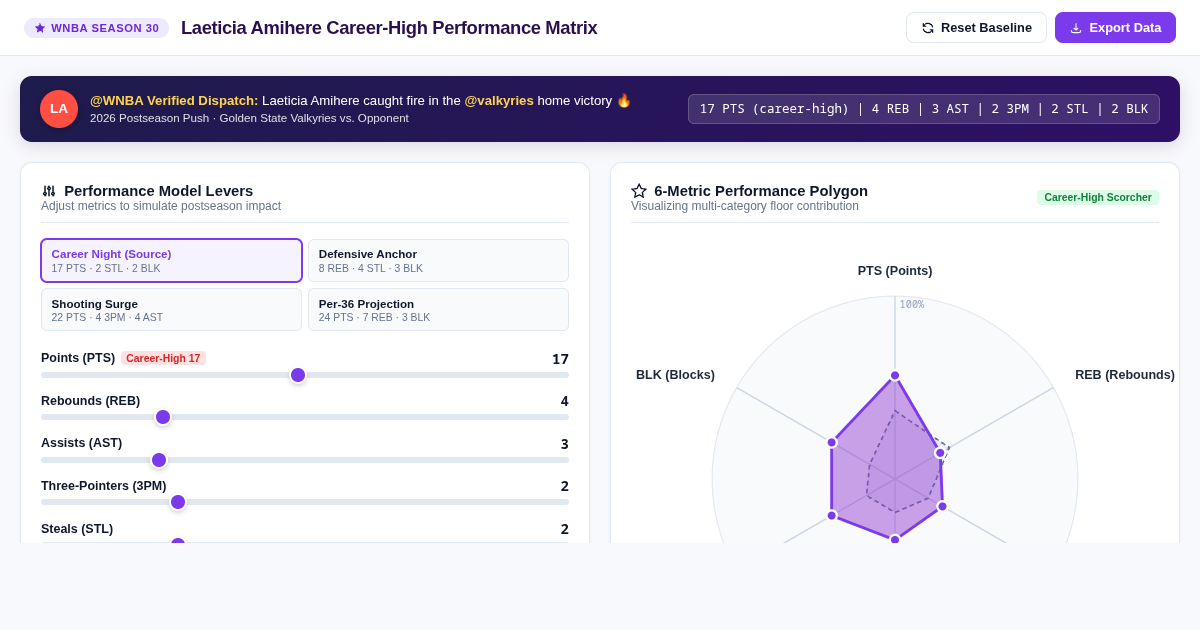Click the Assists (AST) slider handle
Screen dimensions: 1200x630
(159, 460)
